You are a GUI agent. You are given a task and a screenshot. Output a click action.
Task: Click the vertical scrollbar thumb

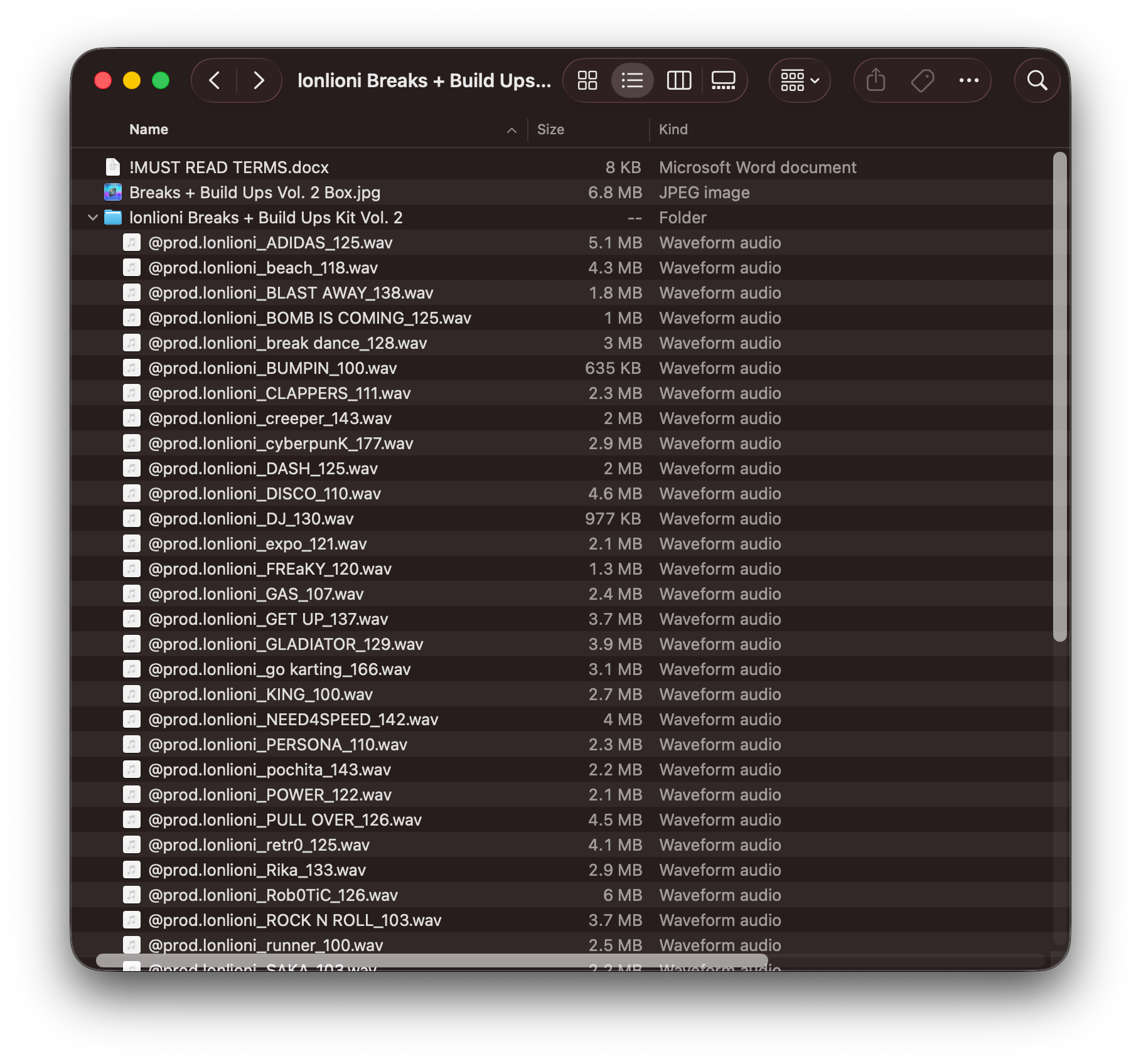coord(1059,395)
